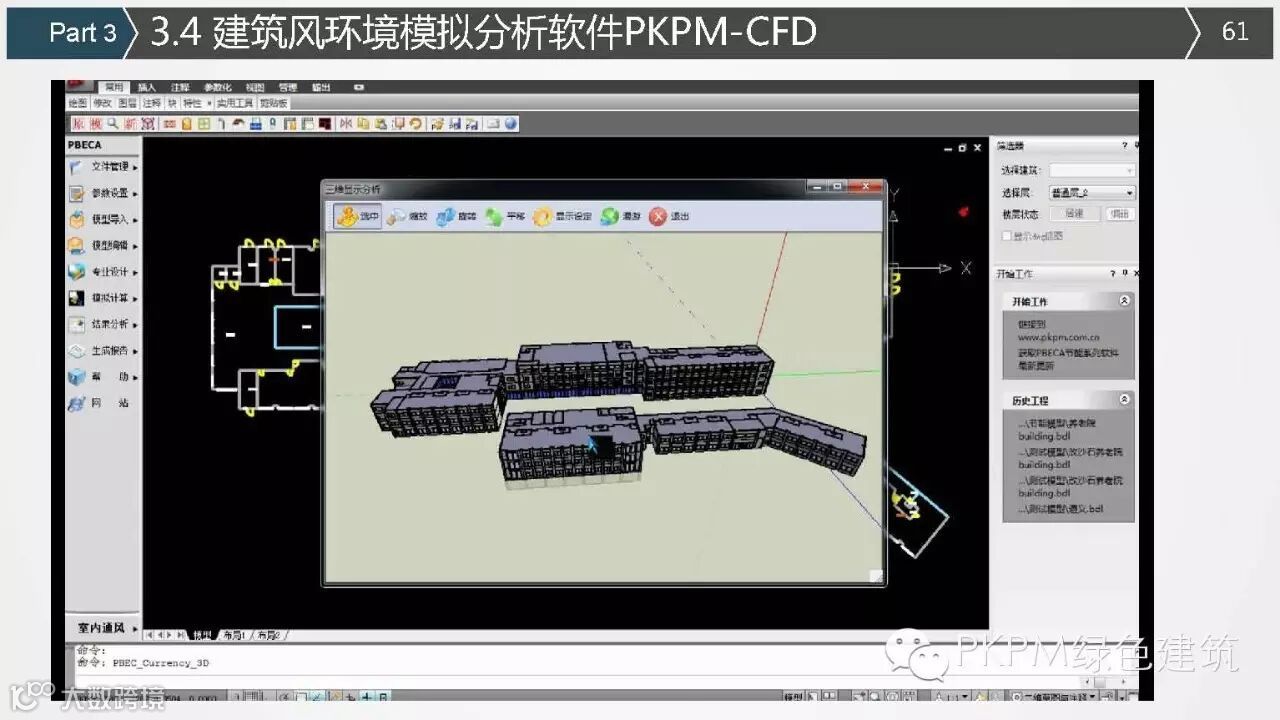Switch to the 参数化 ribbon tab
Screen dimensions: 1280x720
pos(217,87)
